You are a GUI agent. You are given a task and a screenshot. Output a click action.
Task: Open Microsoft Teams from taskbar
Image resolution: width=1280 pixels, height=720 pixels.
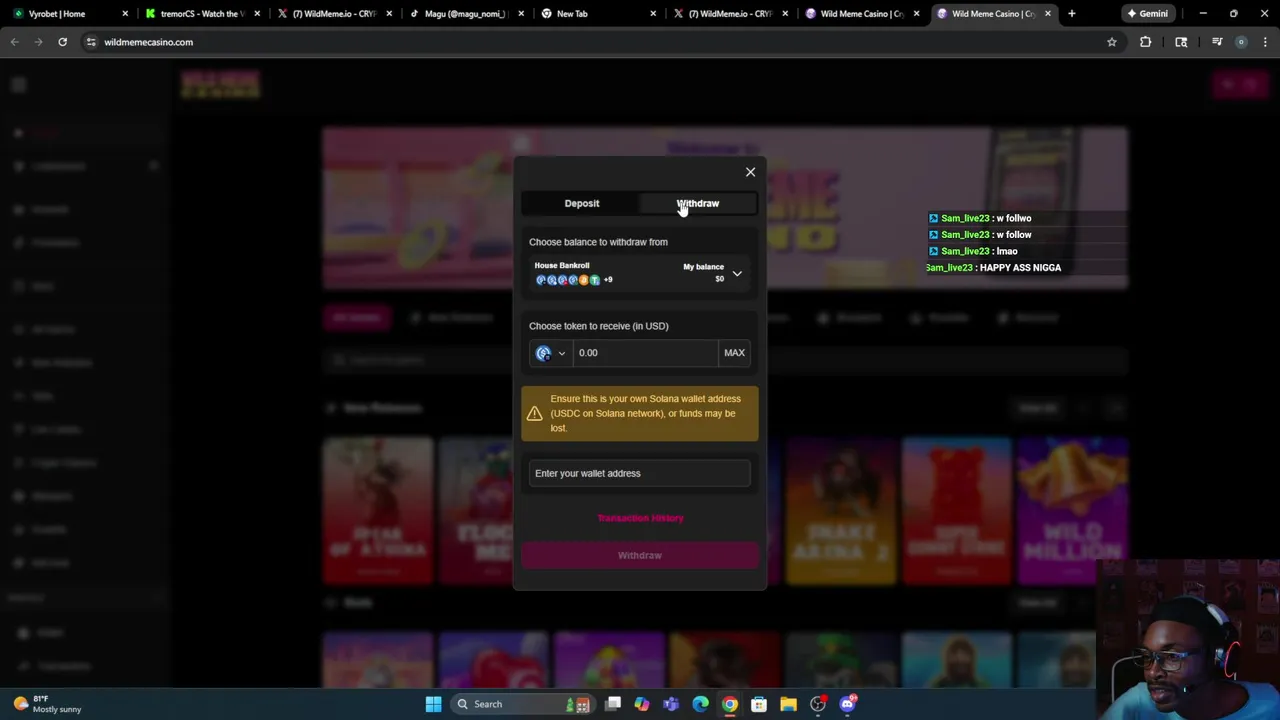(x=671, y=704)
